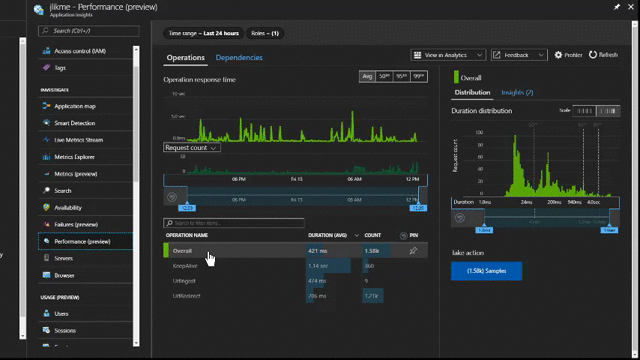Open the Feedback dropdown
Image resolution: width=640 pixels, height=360 pixels.
tap(519, 55)
